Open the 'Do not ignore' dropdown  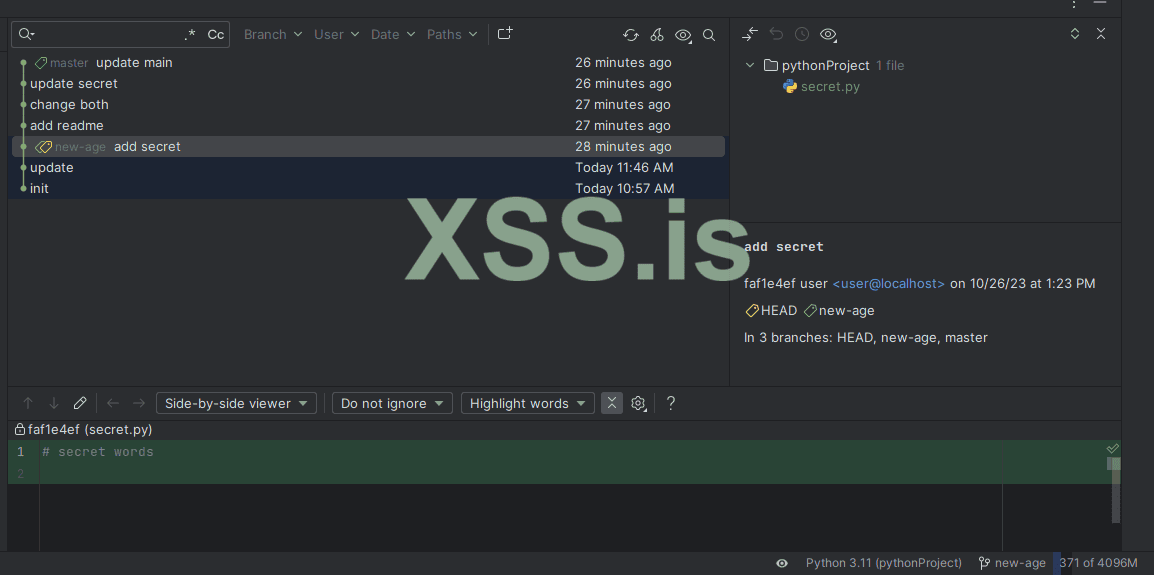(392, 403)
